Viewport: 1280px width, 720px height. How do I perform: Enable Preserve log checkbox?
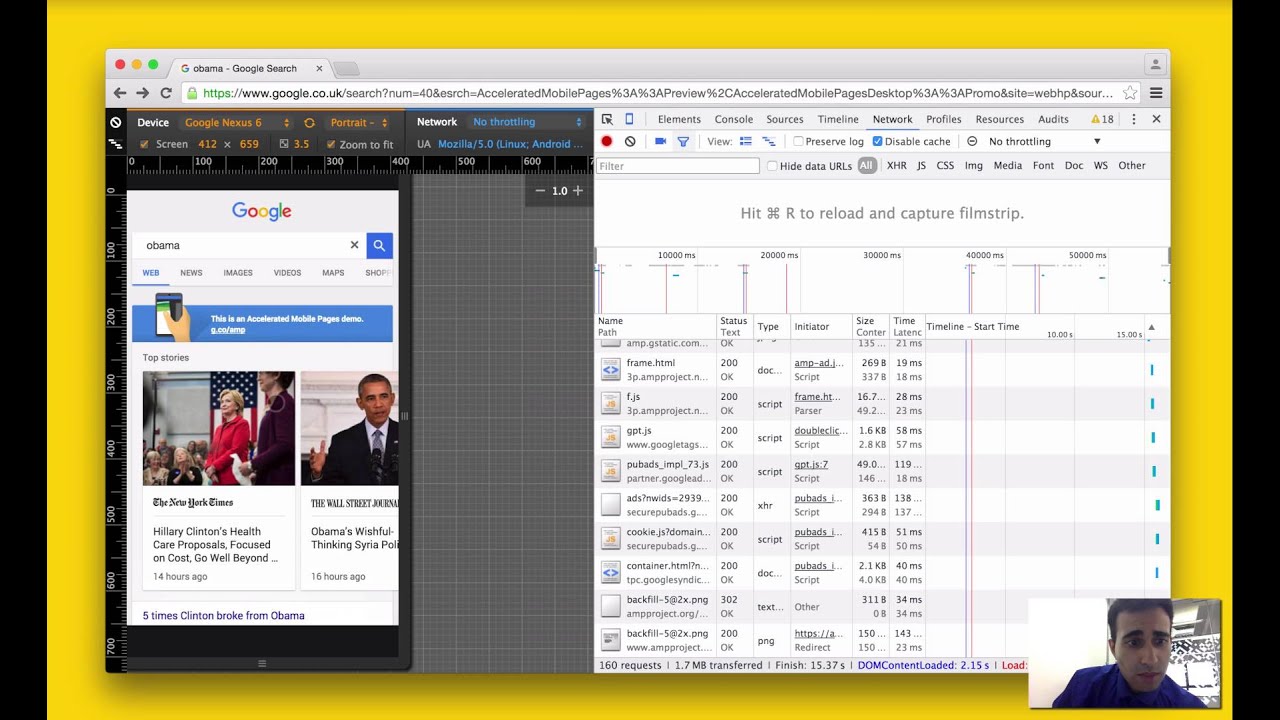point(798,142)
